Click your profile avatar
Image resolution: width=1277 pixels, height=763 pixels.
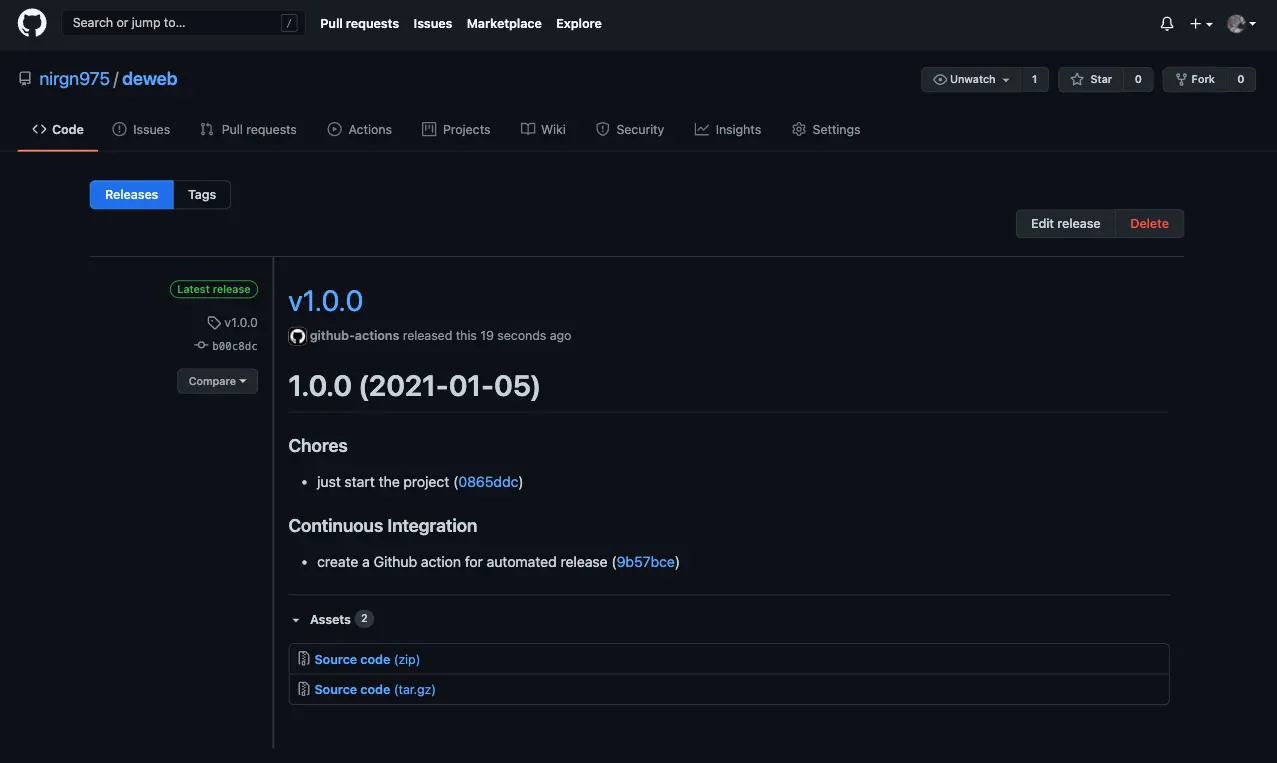click(x=1235, y=22)
